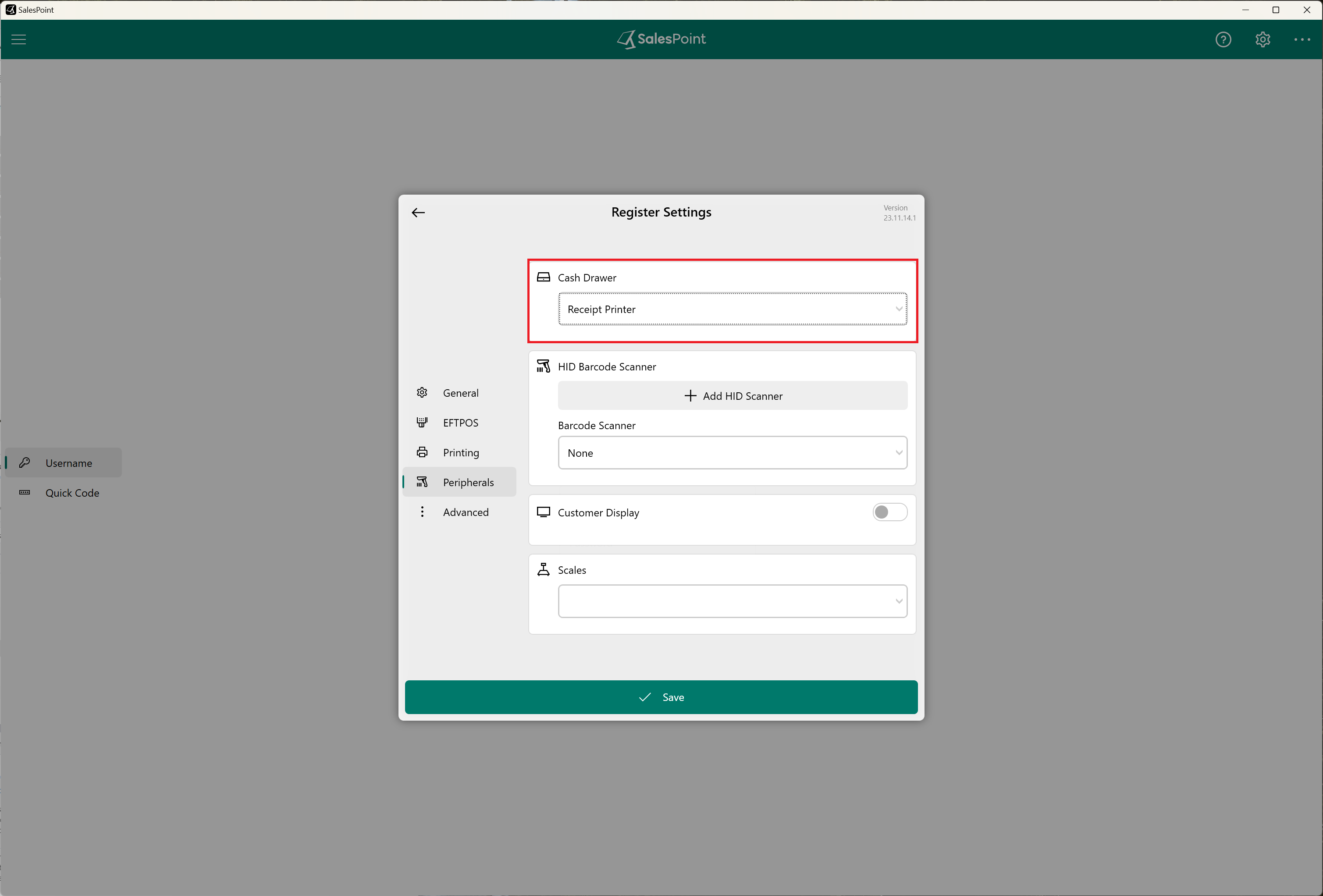Open the EFTPOS settings tab
1323x896 pixels.
click(x=460, y=423)
